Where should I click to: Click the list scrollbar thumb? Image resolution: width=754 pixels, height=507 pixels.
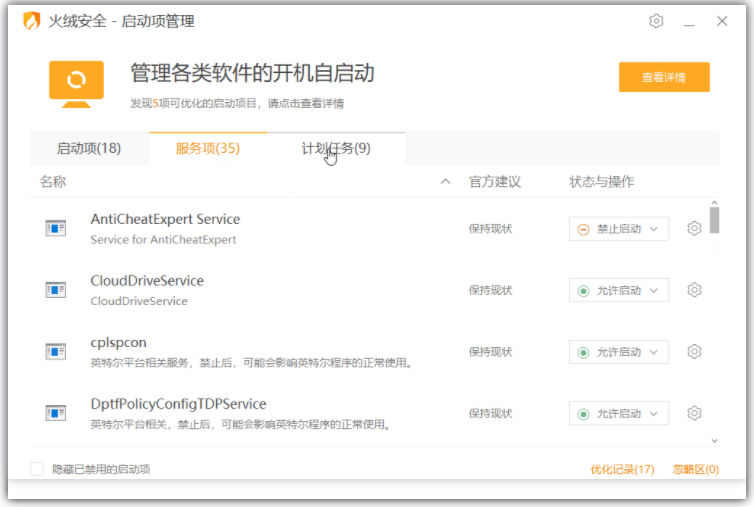point(715,220)
